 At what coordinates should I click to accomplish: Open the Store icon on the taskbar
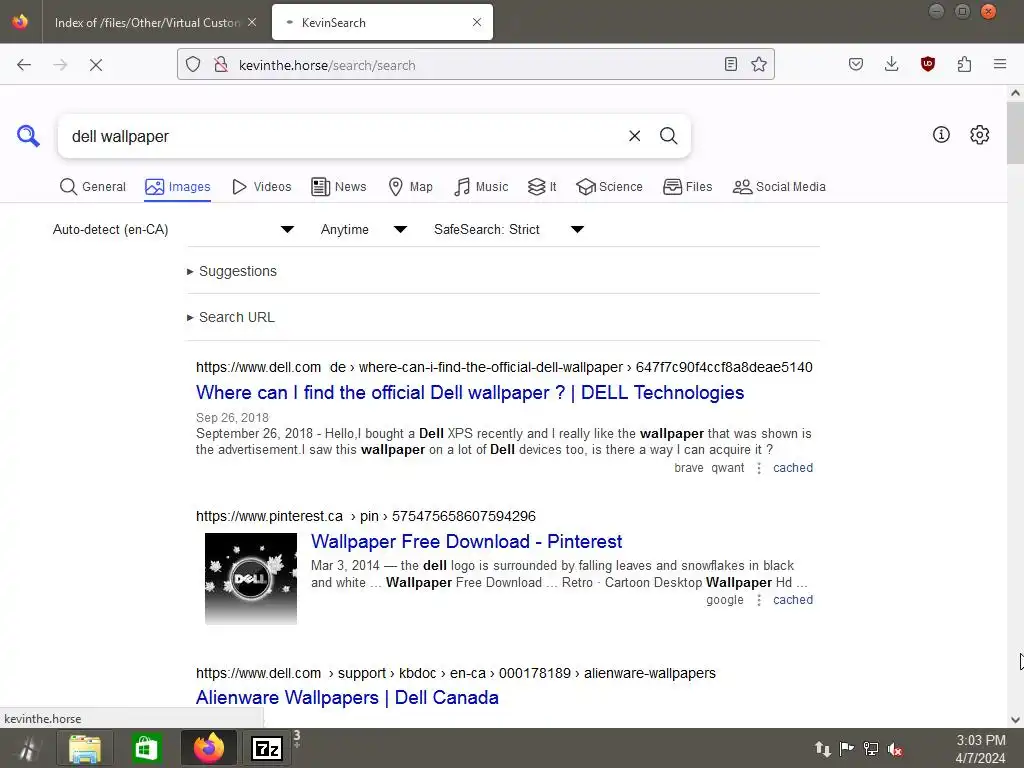coord(146,748)
